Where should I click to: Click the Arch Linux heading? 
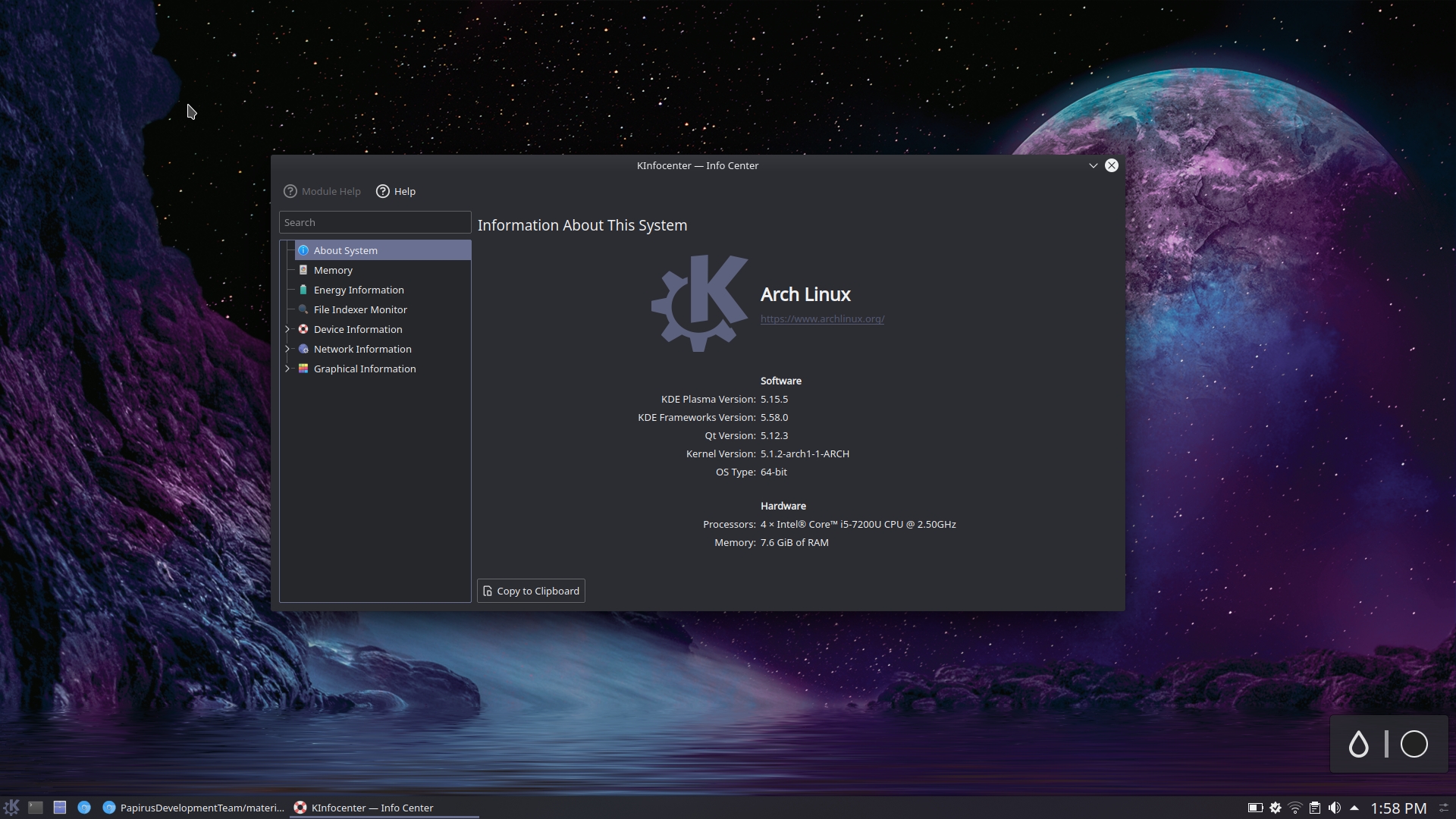805,294
